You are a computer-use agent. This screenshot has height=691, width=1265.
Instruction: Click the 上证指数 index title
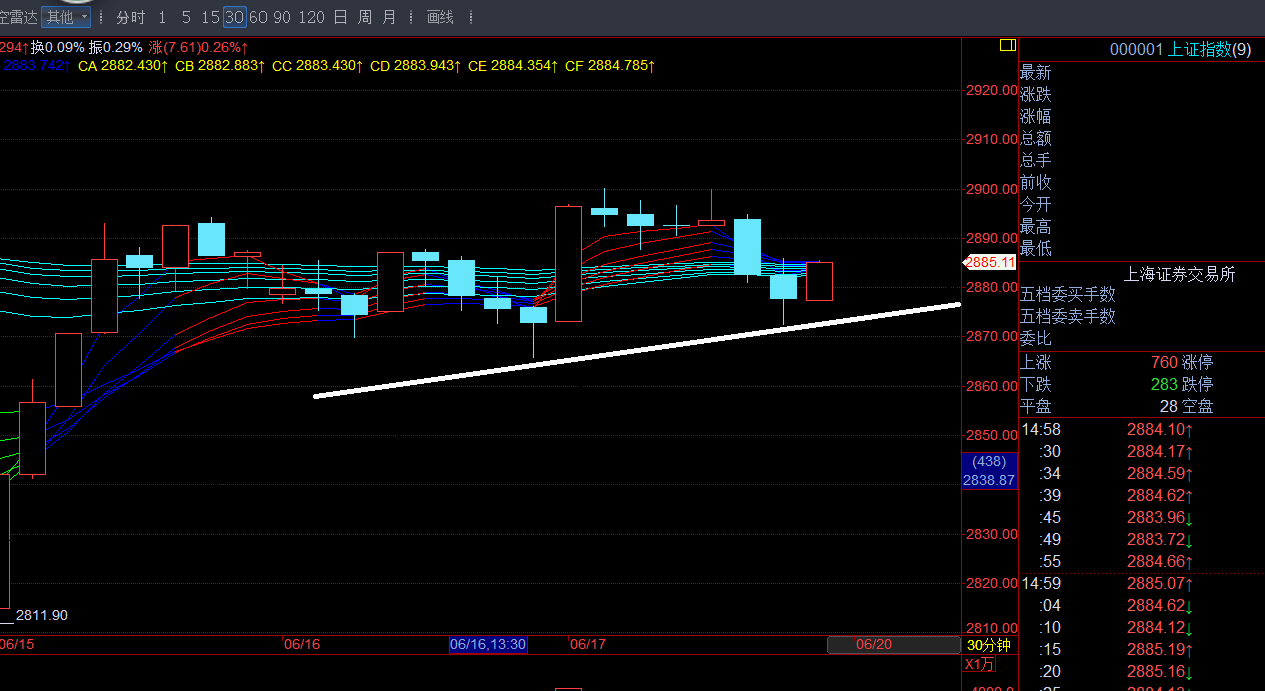[x=1198, y=50]
